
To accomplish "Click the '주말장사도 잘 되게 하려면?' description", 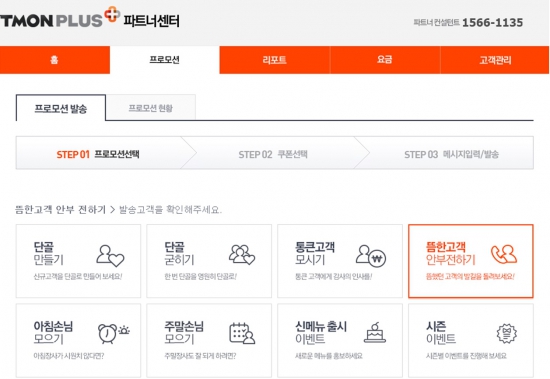I will tap(200, 356).
